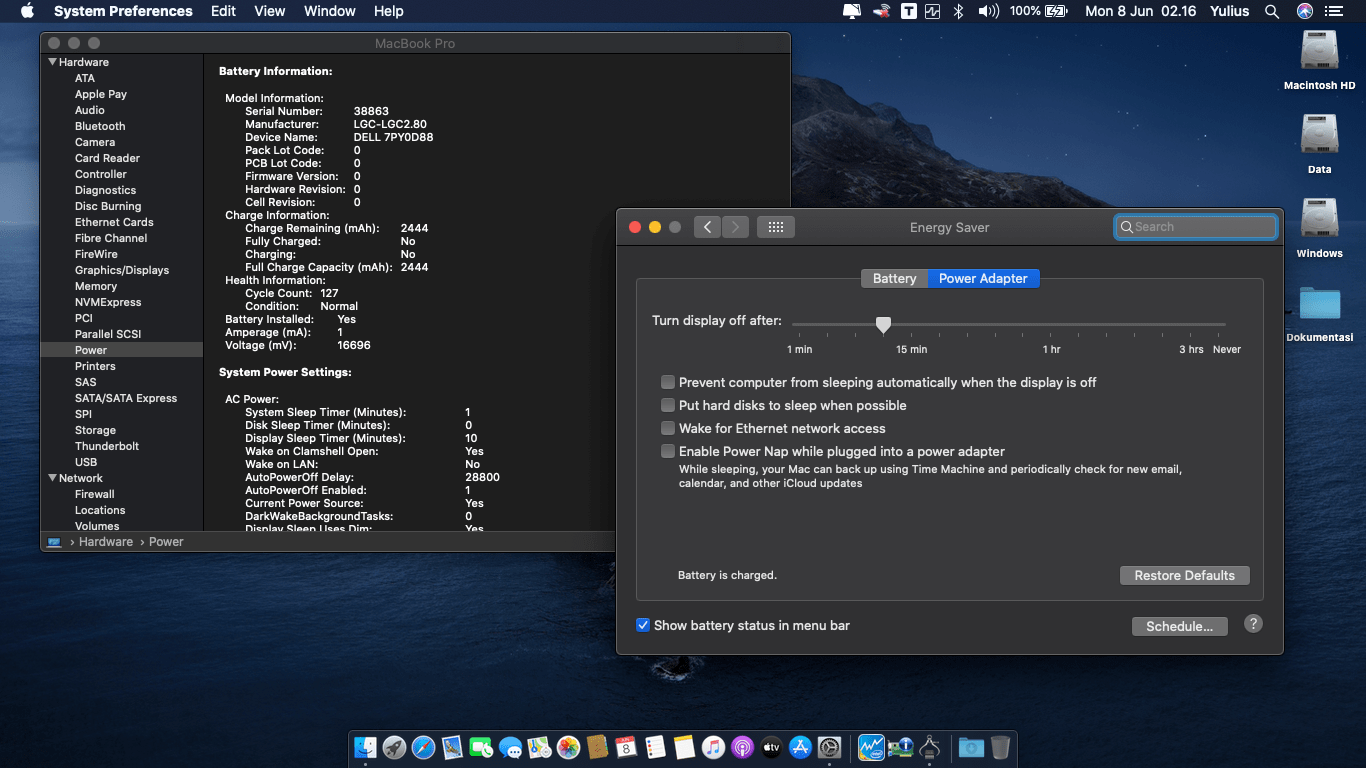
Task: Select USB in the Hardware list
Action: pos(86,462)
